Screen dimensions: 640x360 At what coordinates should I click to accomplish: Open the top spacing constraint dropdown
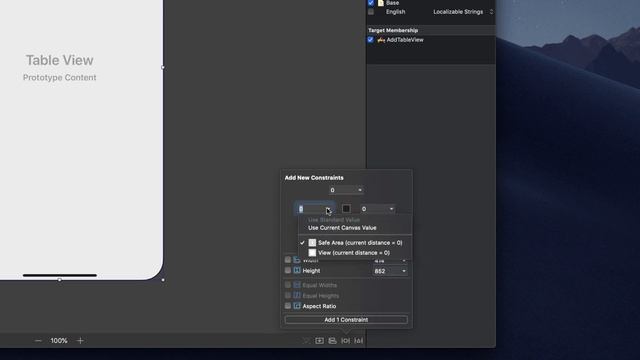[x=360, y=190]
